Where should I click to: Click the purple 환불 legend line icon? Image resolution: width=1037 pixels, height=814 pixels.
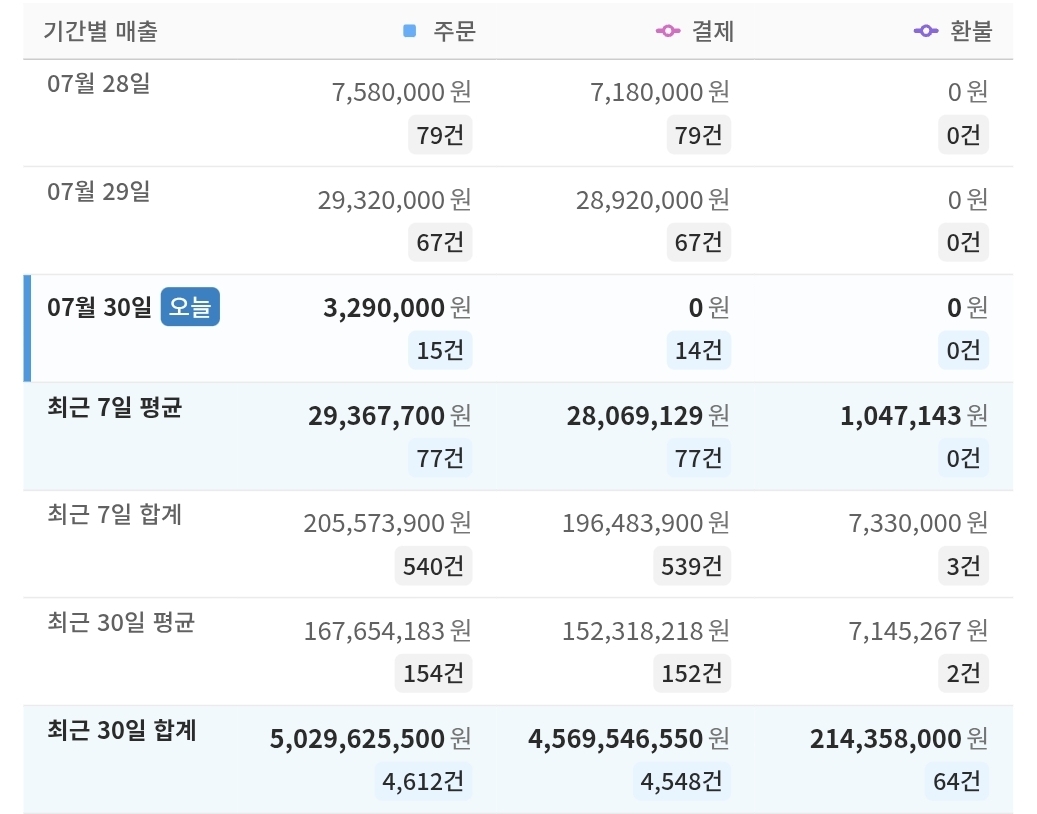coord(926,31)
